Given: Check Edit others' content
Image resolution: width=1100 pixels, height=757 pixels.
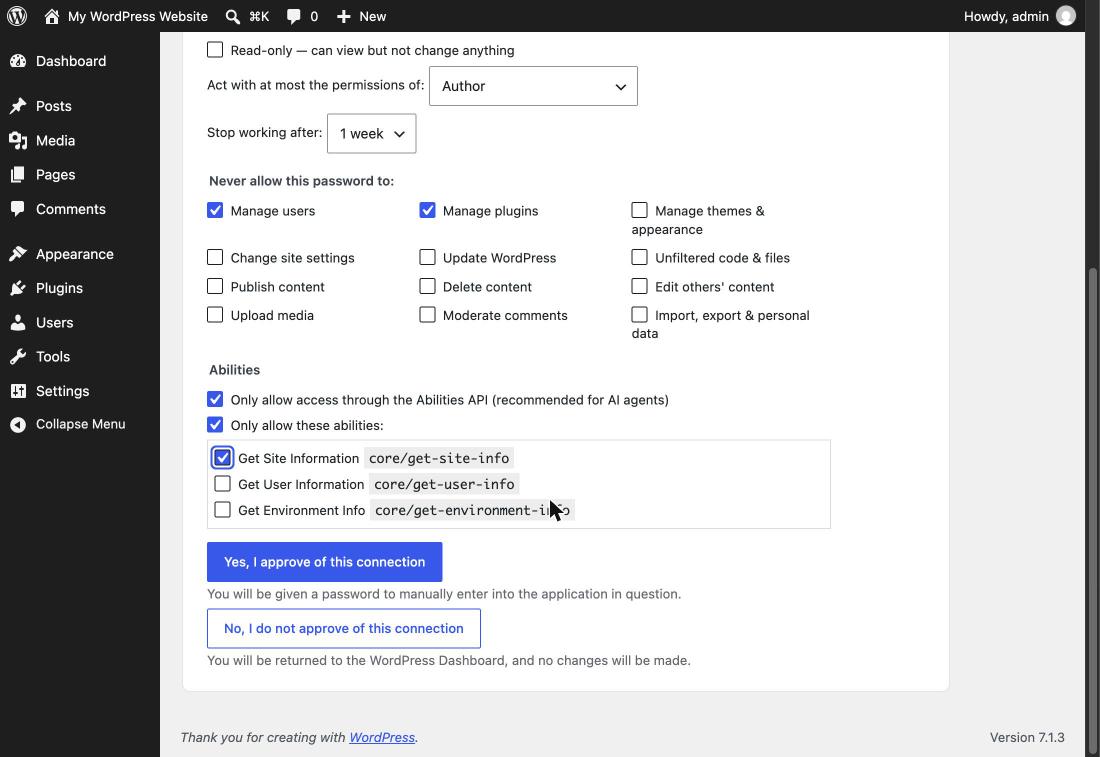Looking at the screenshot, I should pos(639,286).
